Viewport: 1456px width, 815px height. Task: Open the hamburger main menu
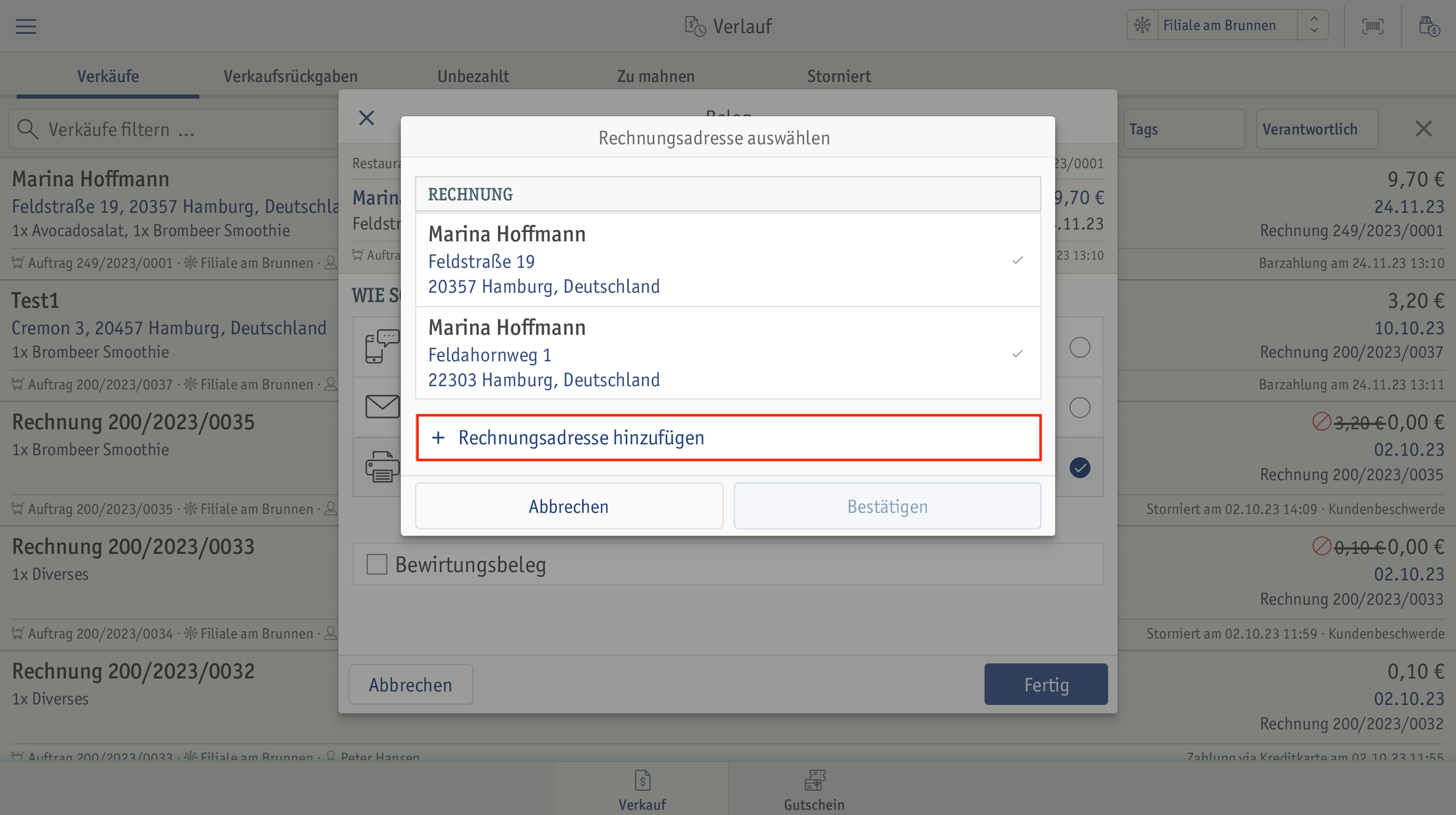(x=26, y=26)
